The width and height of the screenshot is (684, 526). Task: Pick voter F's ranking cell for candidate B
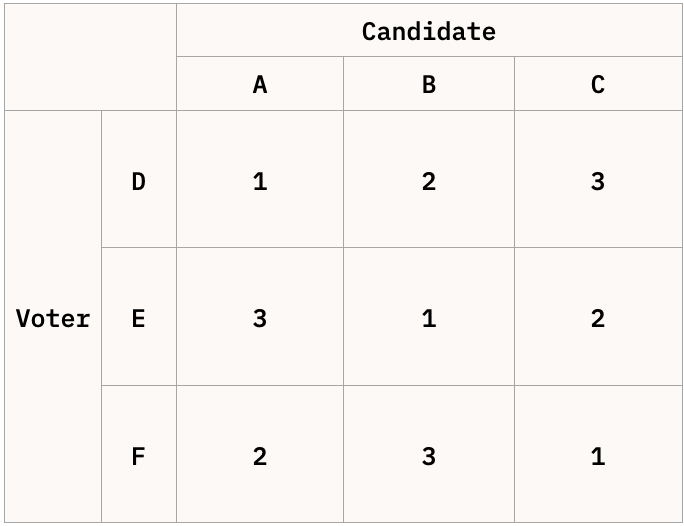(429, 456)
